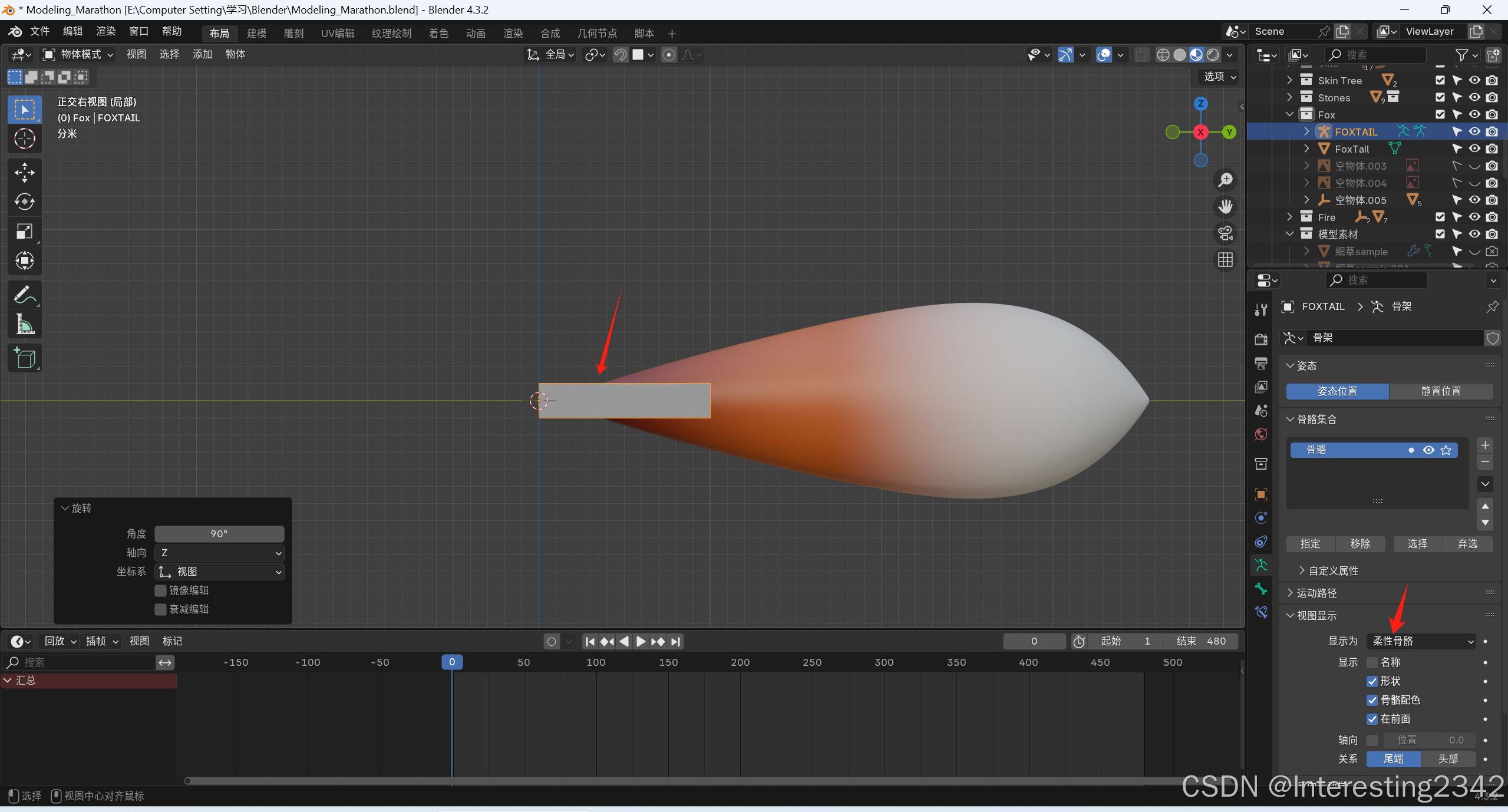Select the Measure ruler tool

(24, 324)
